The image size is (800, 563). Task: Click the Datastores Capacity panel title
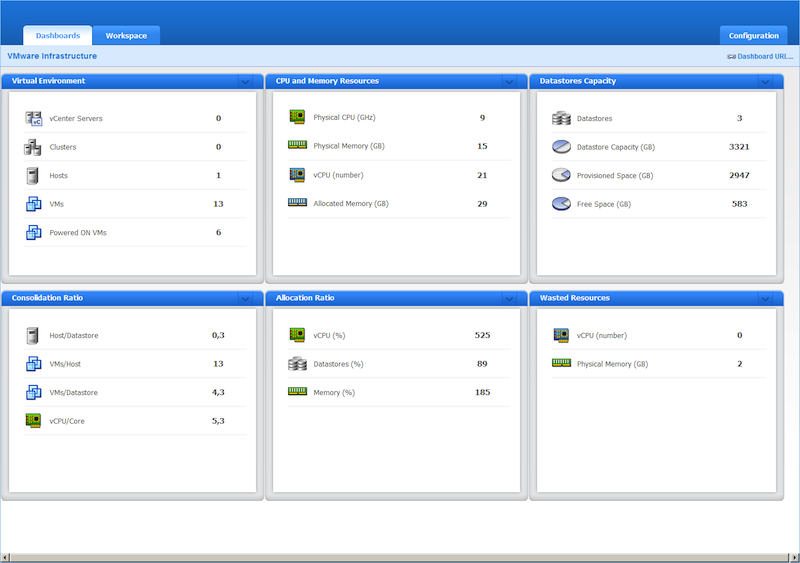coord(578,81)
